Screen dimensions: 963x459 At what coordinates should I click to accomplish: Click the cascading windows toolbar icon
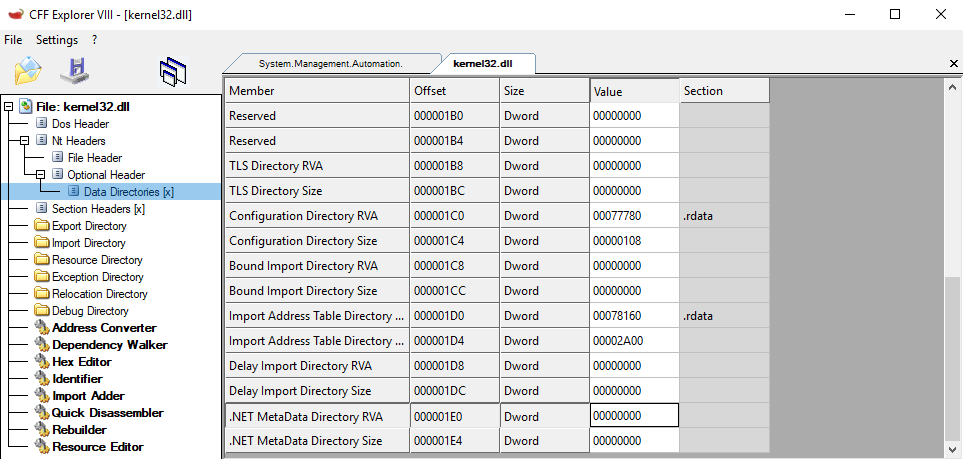173,72
